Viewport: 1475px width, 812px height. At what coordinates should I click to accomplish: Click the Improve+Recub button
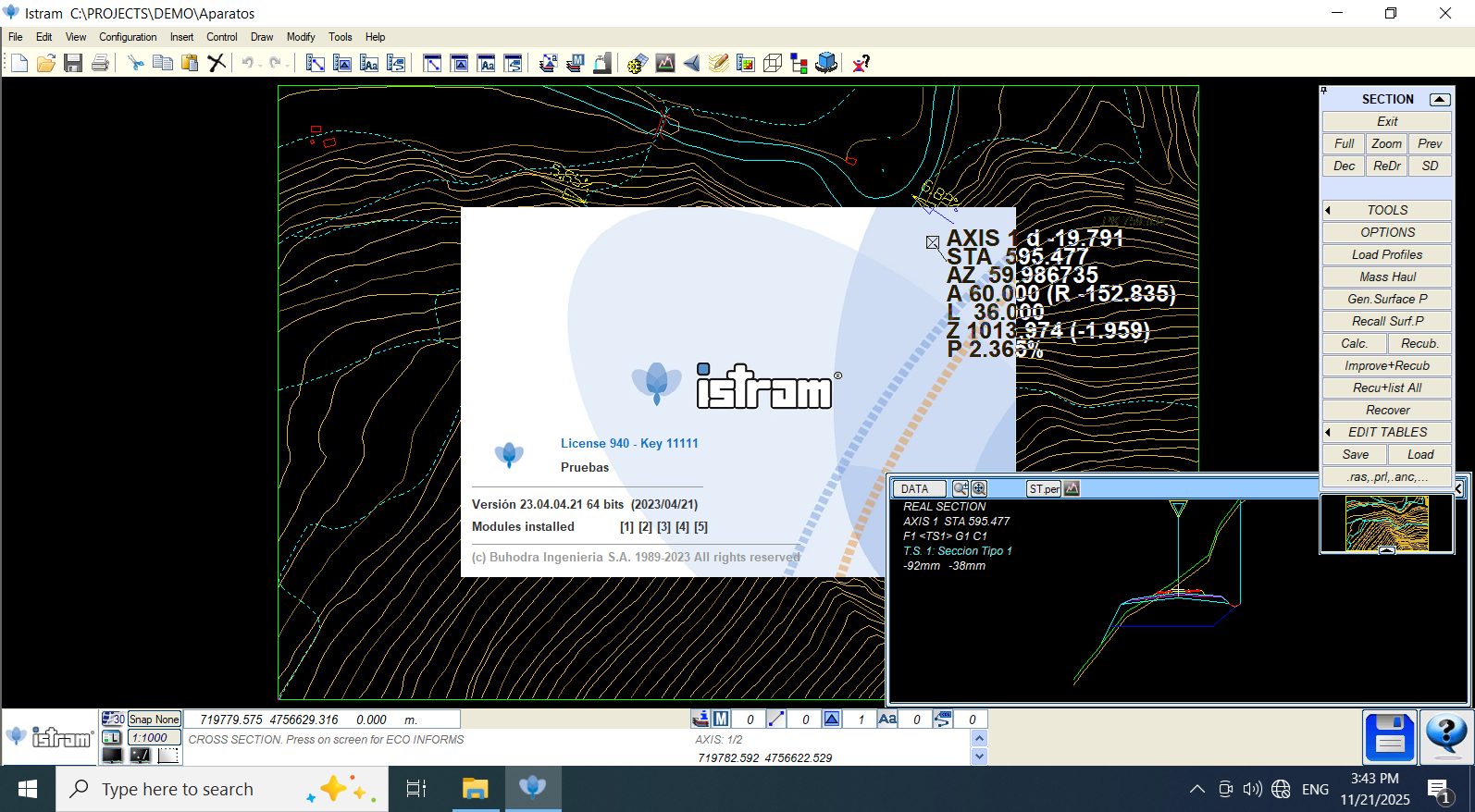click(1386, 365)
